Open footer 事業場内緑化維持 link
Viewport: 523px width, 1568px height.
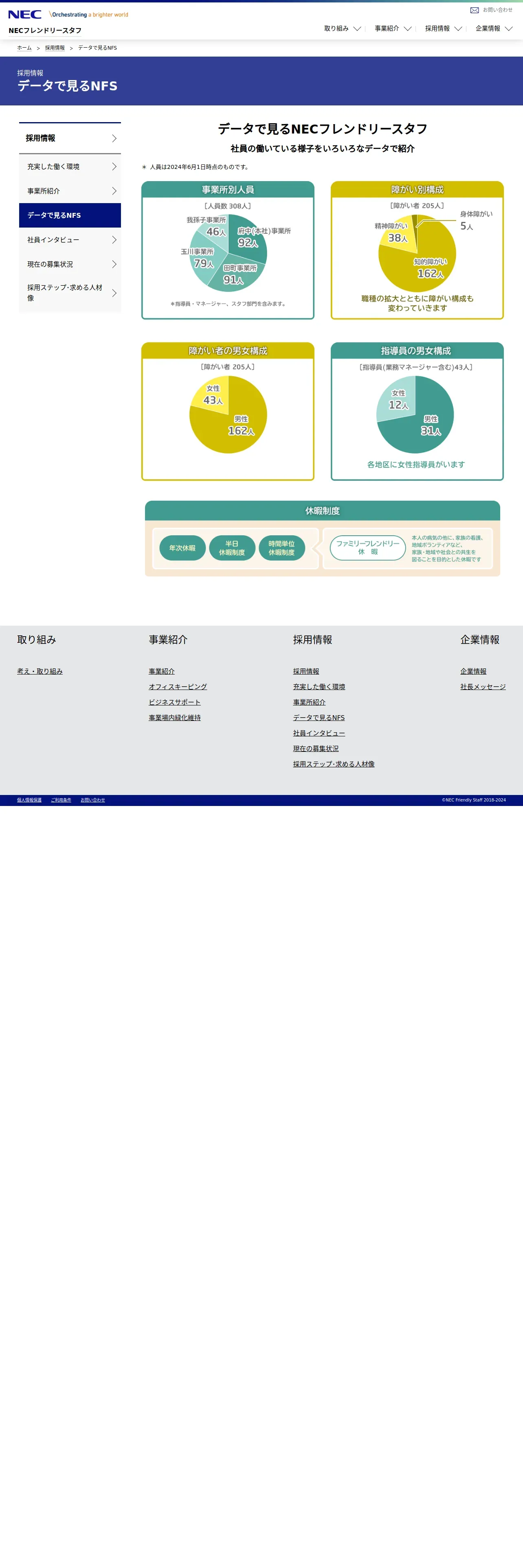[175, 718]
